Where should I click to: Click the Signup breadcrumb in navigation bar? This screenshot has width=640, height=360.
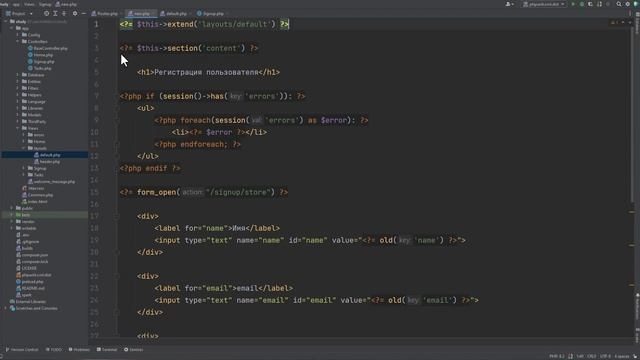[x=45, y=4]
